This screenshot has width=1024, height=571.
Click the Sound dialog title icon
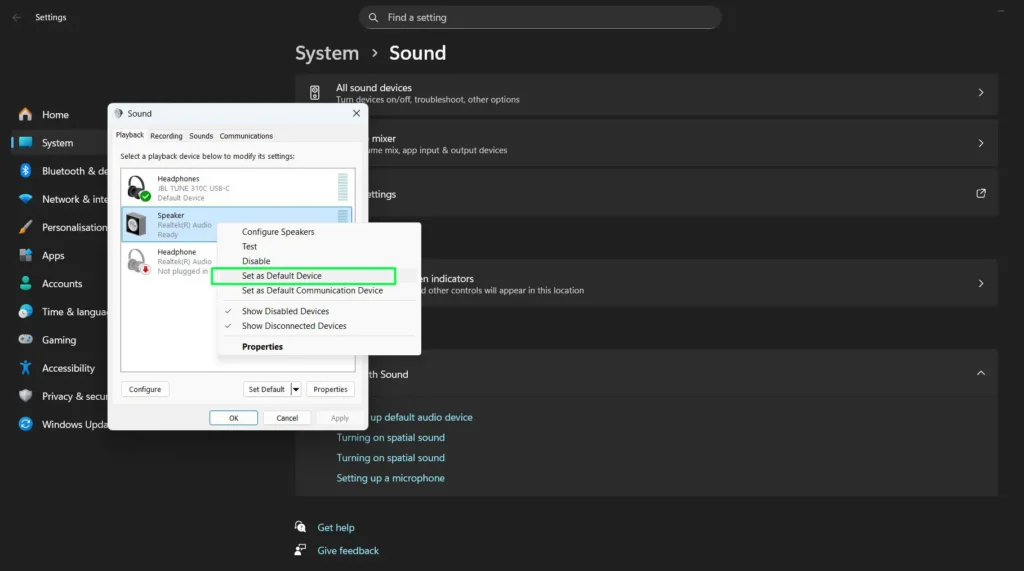[x=118, y=113]
